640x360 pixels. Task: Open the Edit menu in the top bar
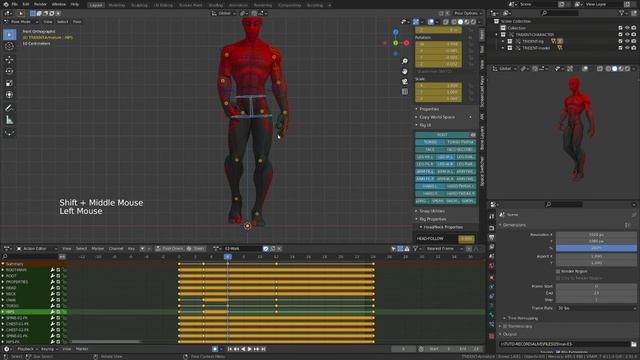click(26, 4)
